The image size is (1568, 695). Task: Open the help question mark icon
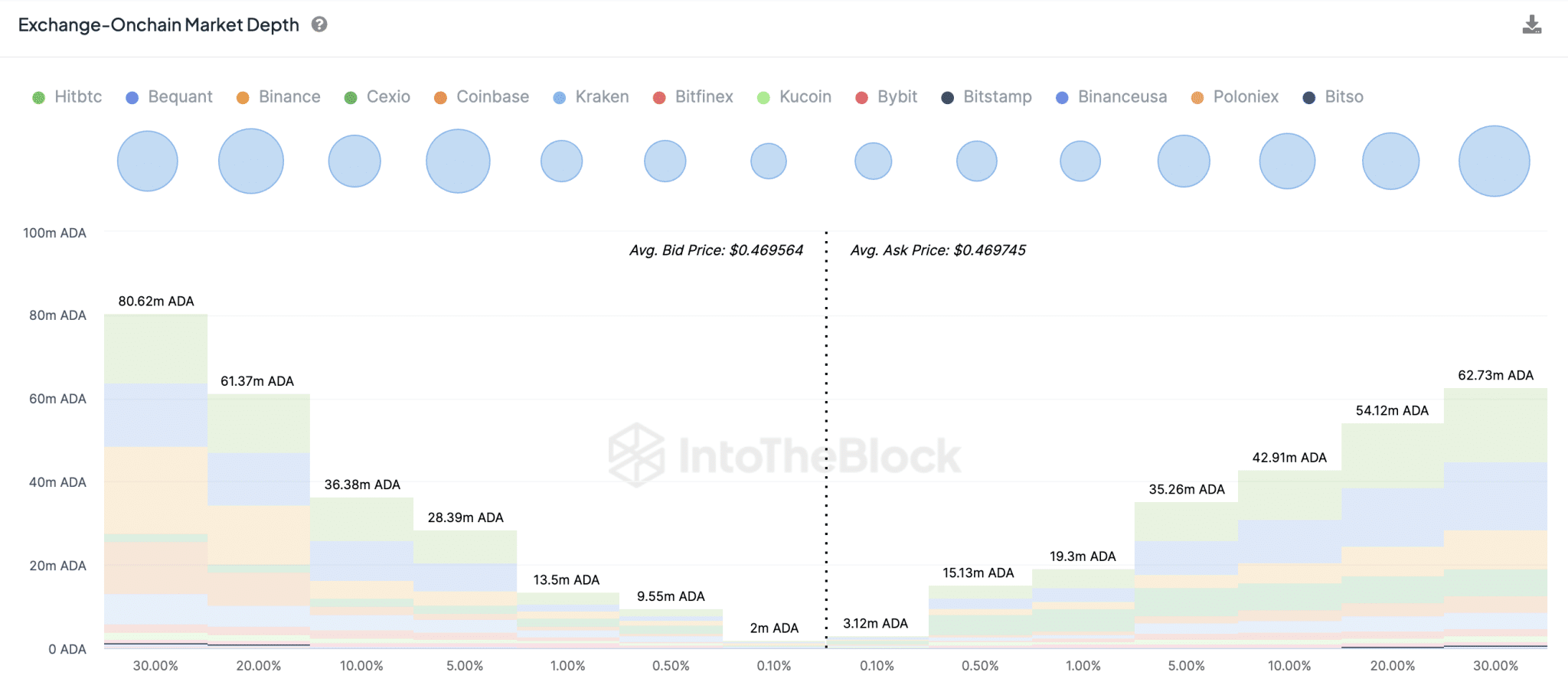point(319,24)
